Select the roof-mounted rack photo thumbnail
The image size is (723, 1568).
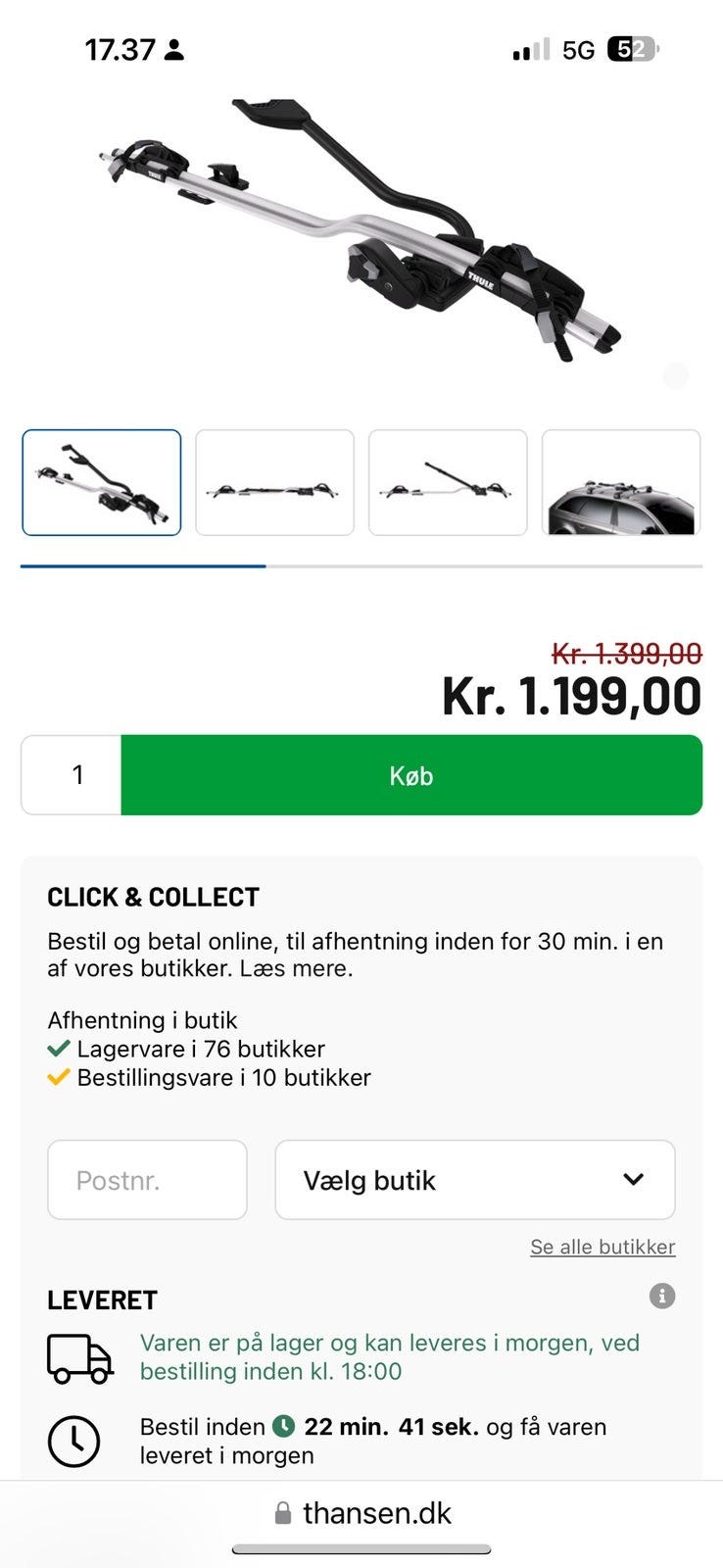point(621,482)
